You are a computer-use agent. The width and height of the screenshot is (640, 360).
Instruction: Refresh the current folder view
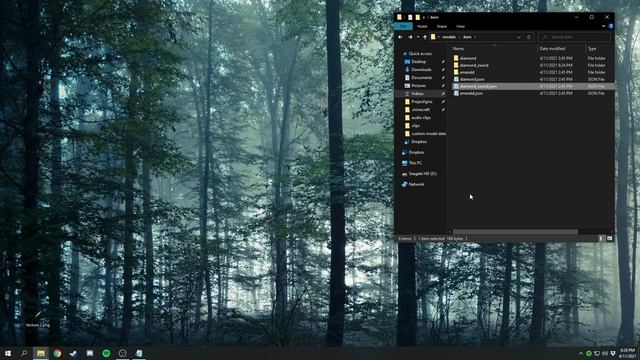coord(529,37)
